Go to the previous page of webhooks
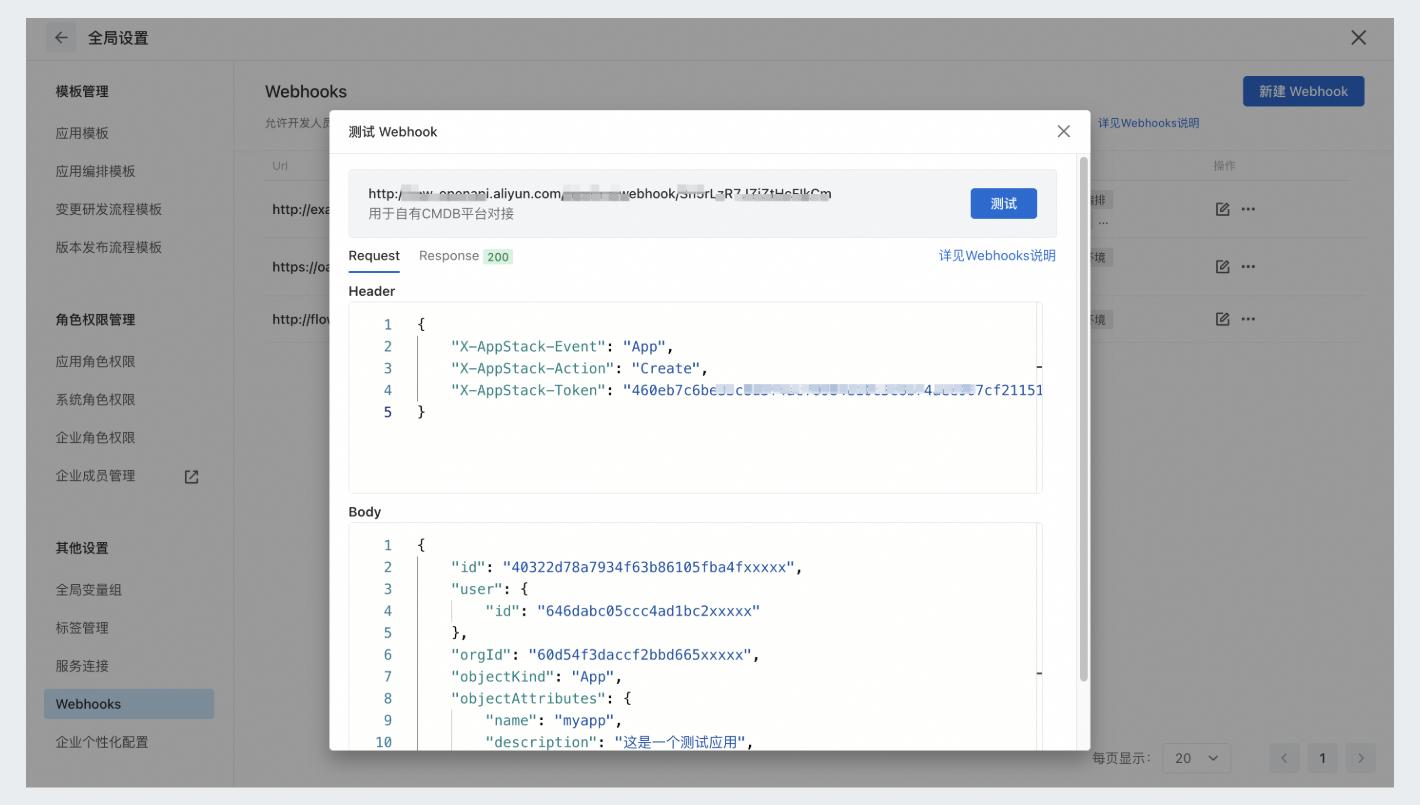The width and height of the screenshot is (1420, 805). coord(1285,758)
